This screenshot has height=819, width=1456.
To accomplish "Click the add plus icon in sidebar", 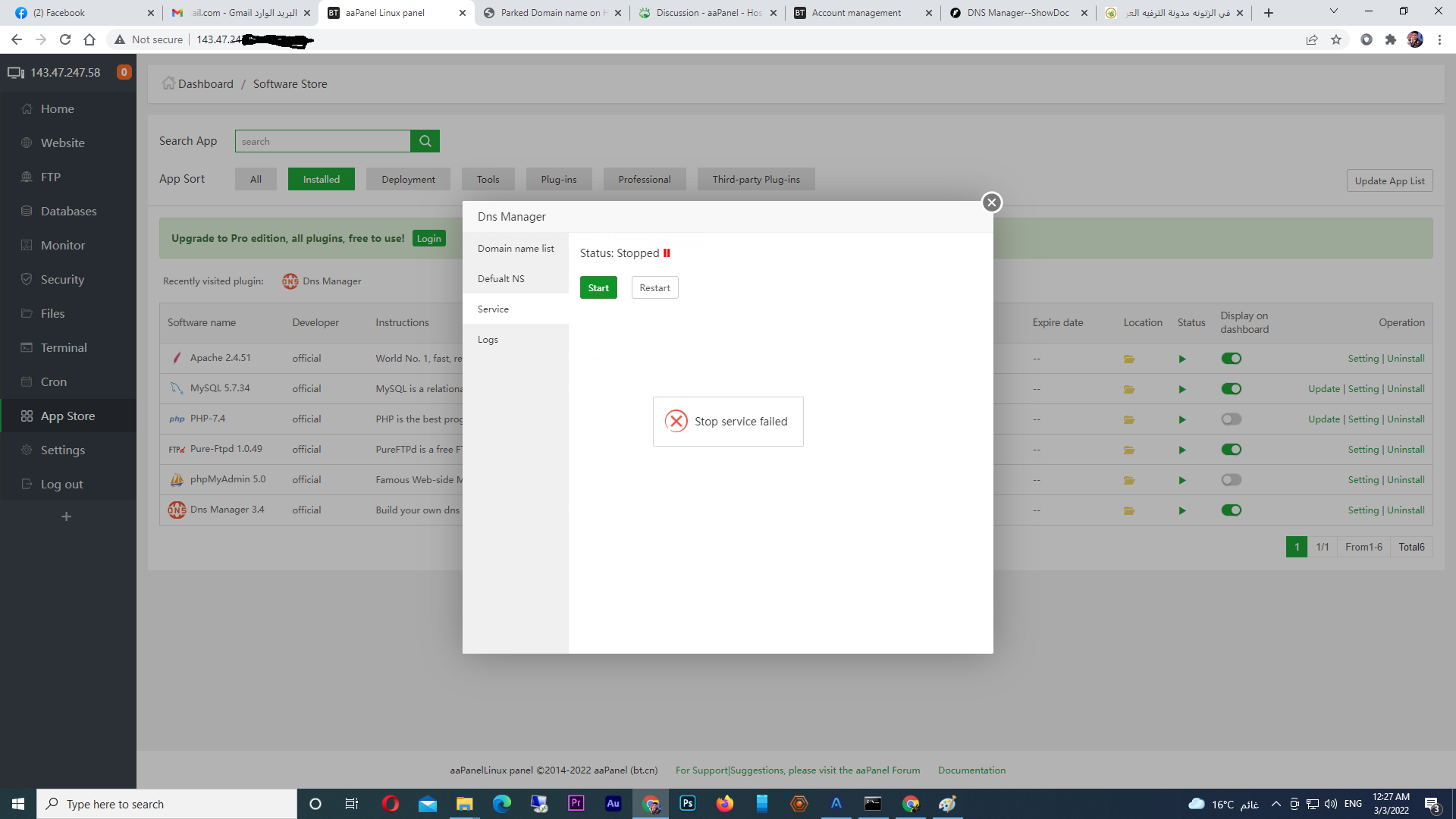I will click(67, 516).
